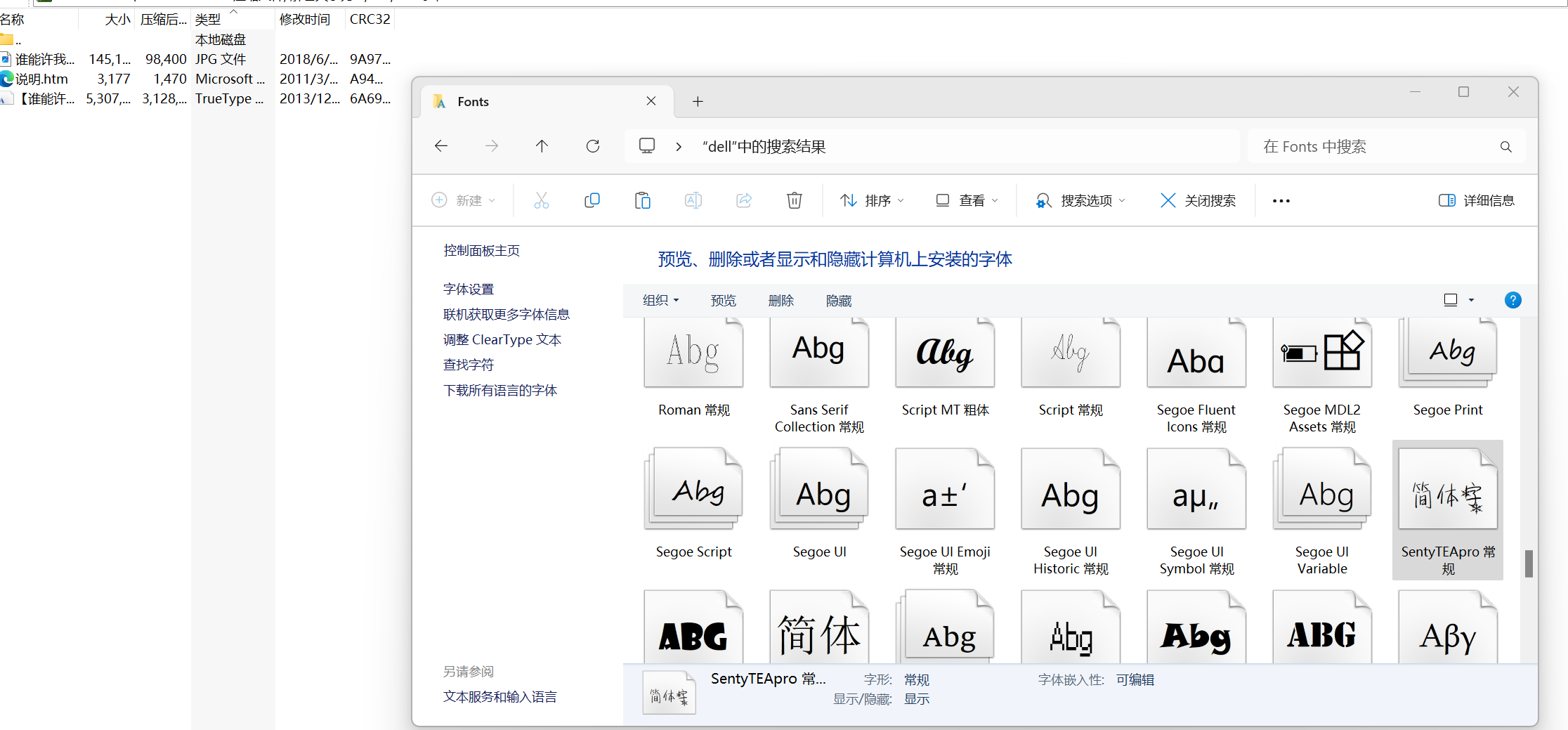Screen dimensions: 1568x730
Task: Click the PC monitor icon in address bar
Action: pos(647,146)
